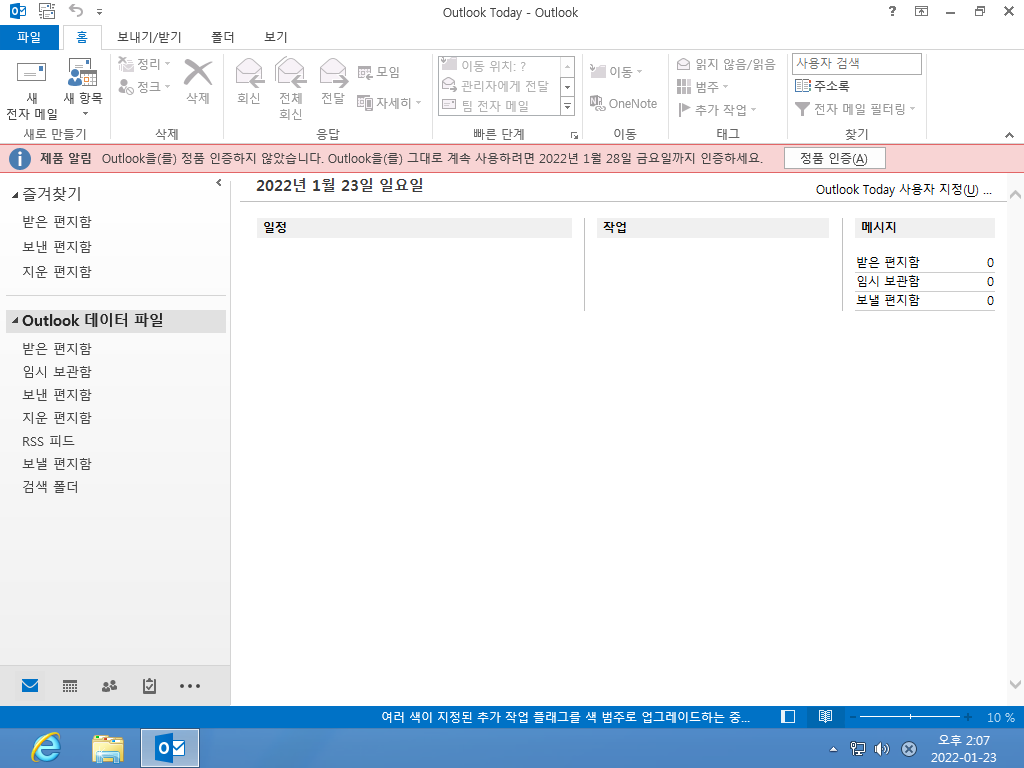
Task: Open the 범주 categorize dropdown
Action: [x=703, y=86]
